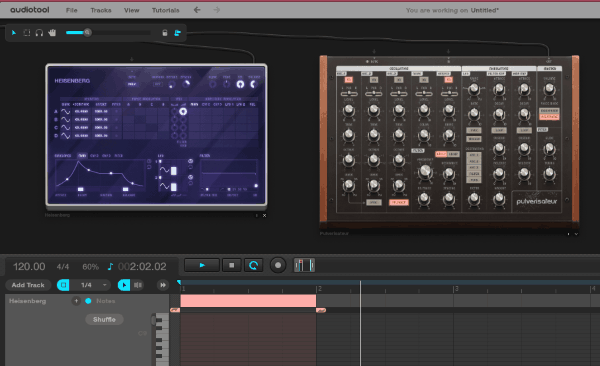Select the pink note region in timeline
This screenshot has height=366, width=600.
[x=248, y=301]
